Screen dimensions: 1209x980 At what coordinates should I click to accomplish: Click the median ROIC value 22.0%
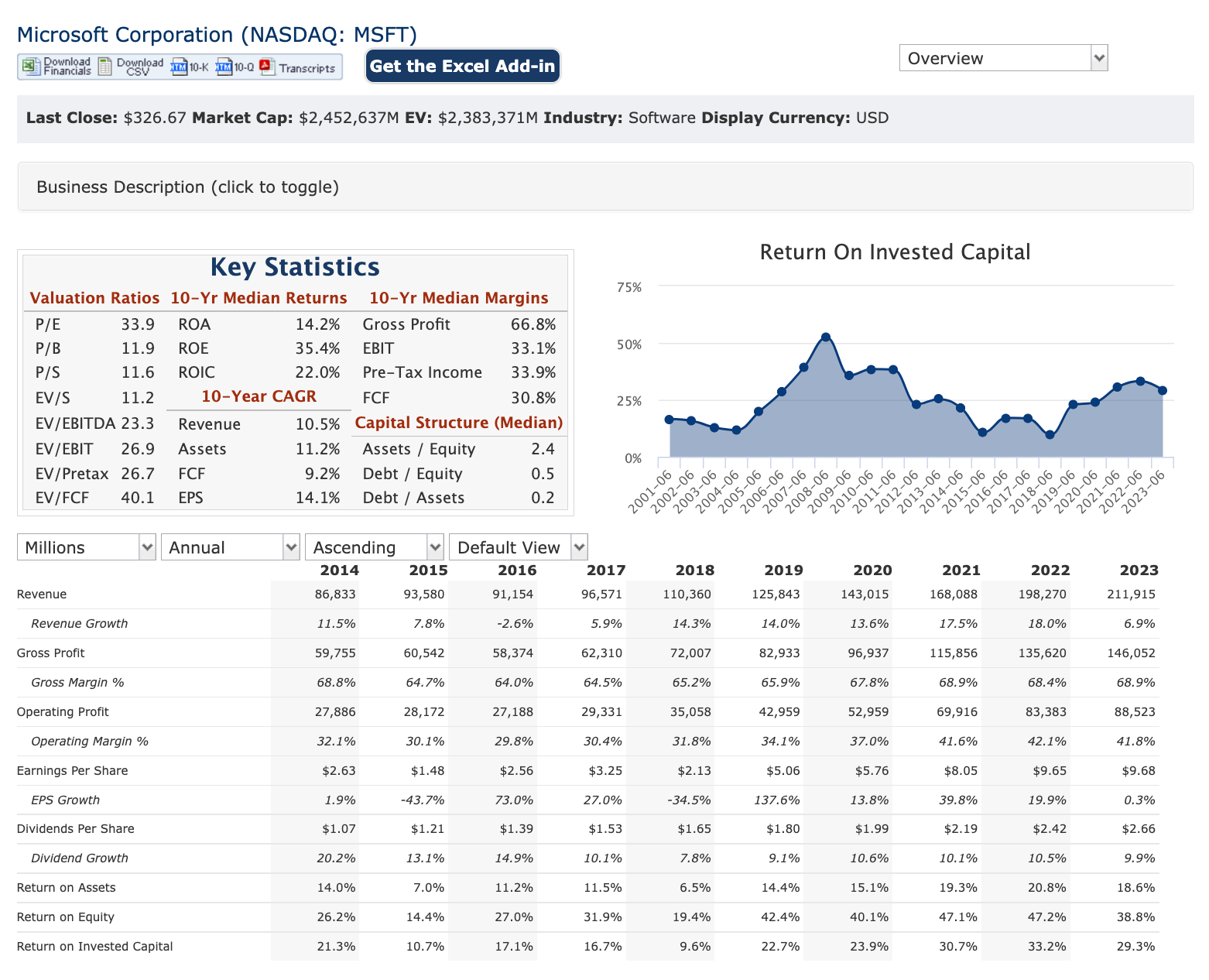[x=318, y=372]
